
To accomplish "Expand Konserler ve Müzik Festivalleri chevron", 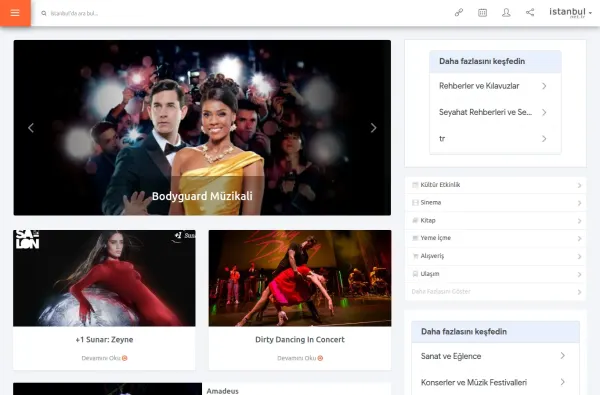I will click(562, 382).
